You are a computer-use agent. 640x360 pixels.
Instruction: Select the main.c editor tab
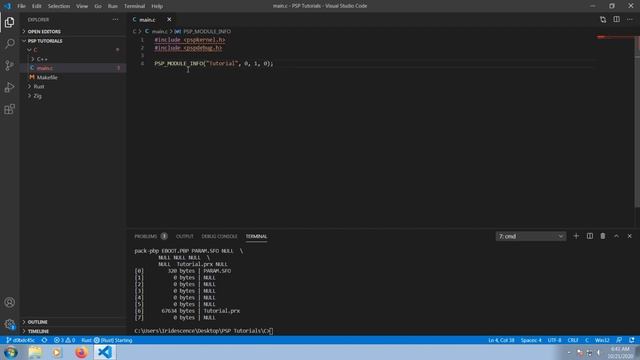click(x=152, y=20)
